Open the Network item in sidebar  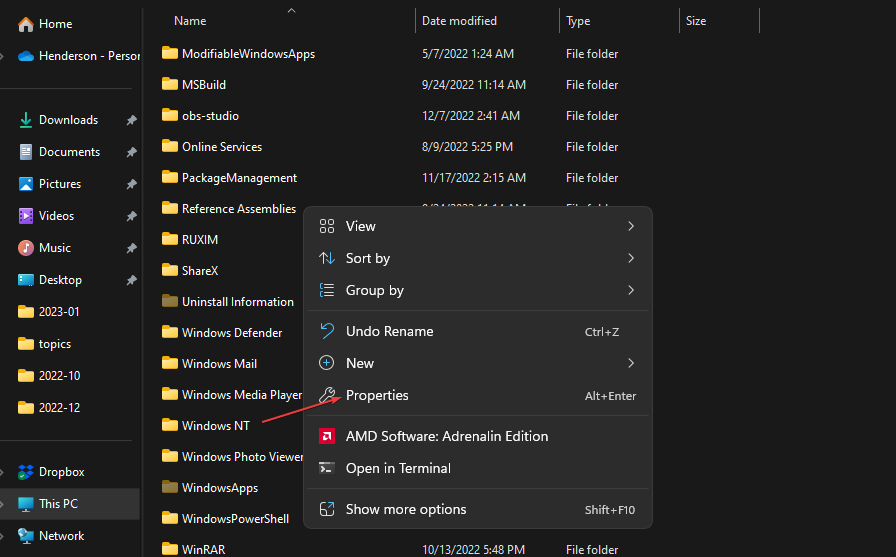point(61,536)
